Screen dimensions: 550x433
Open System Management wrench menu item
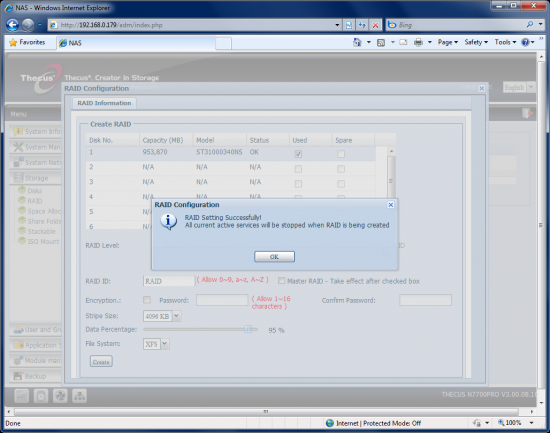tap(36, 147)
